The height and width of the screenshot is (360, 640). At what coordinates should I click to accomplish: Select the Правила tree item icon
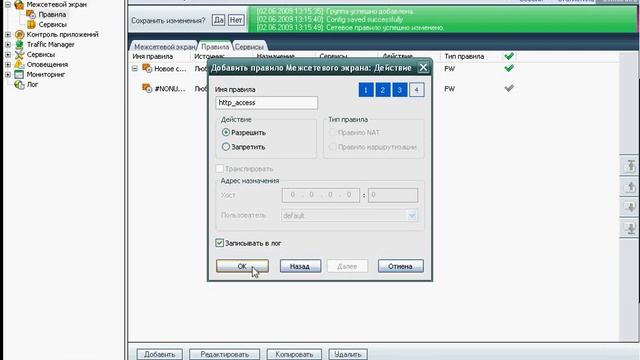[x=31, y=14]
